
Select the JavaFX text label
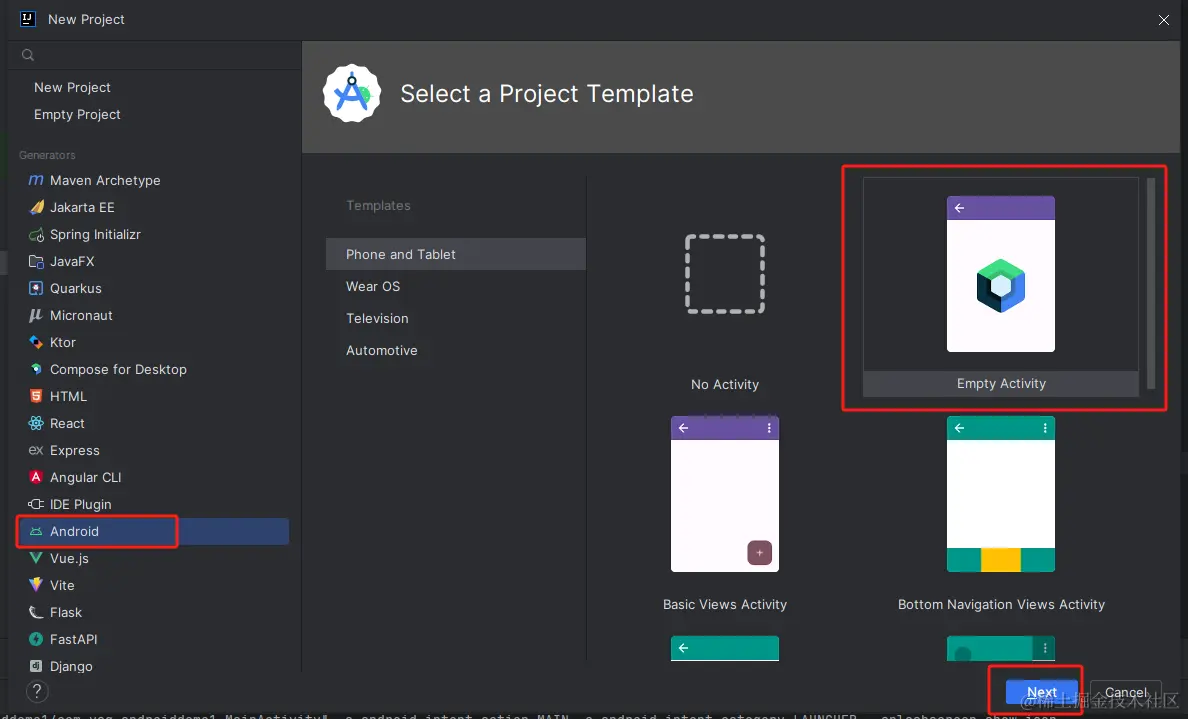pyautogui.click(x=72, y=261)
